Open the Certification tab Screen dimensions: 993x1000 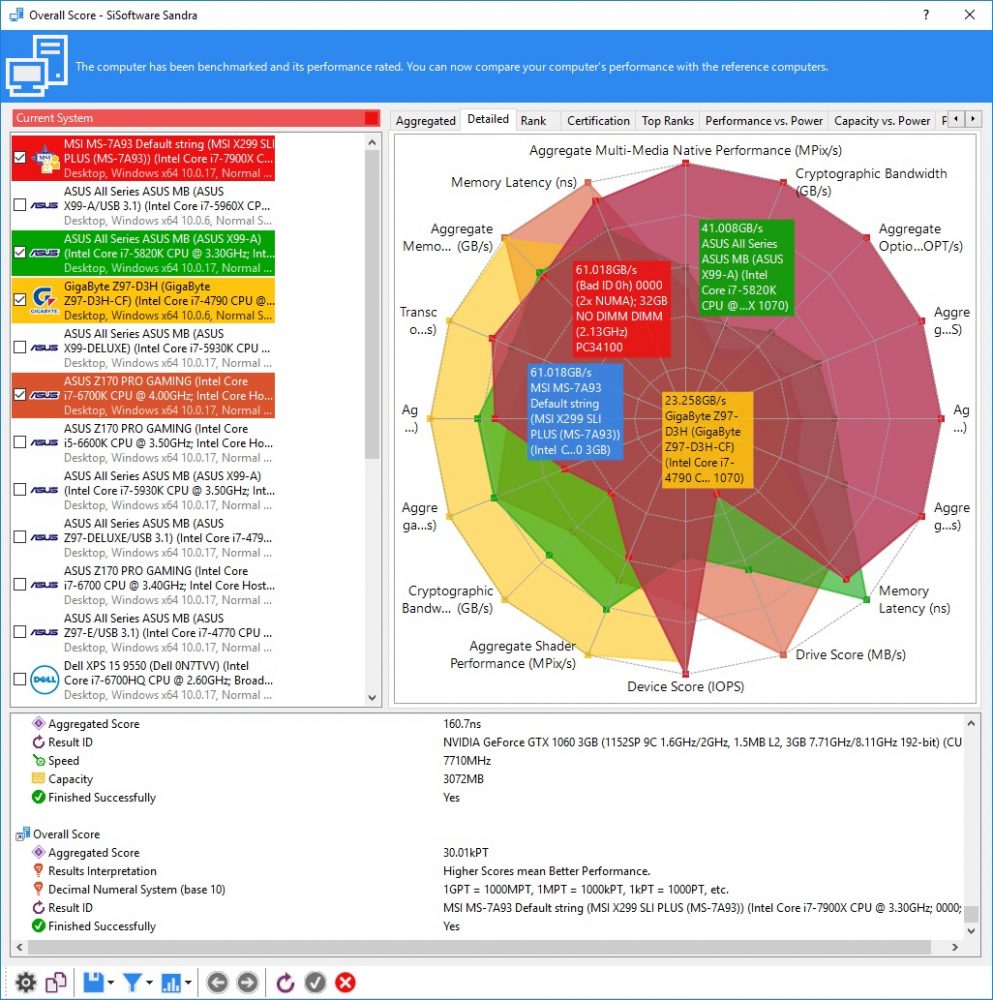click(598, 121)
